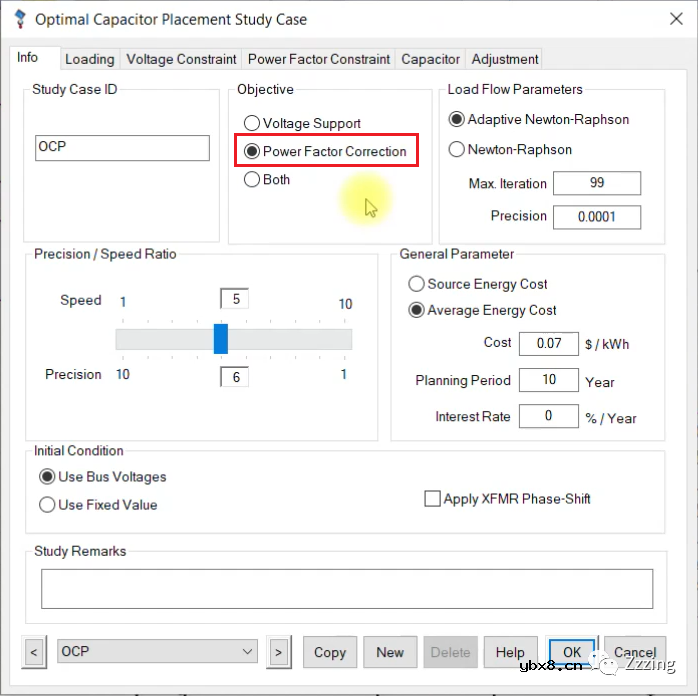This screenshot has width=698, height=696.
Task: Click the Copy button
Action: [329, 652]
